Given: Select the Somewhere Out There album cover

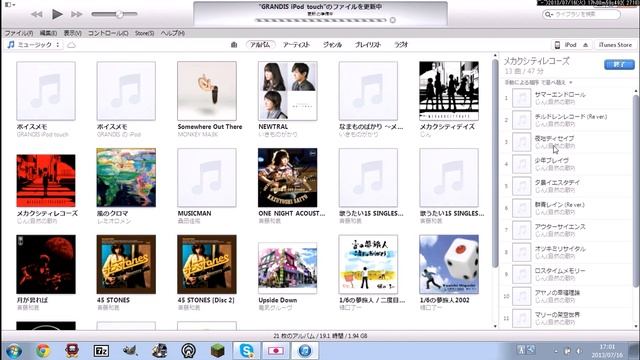Looking at the screenshot, I should (207, 91).
